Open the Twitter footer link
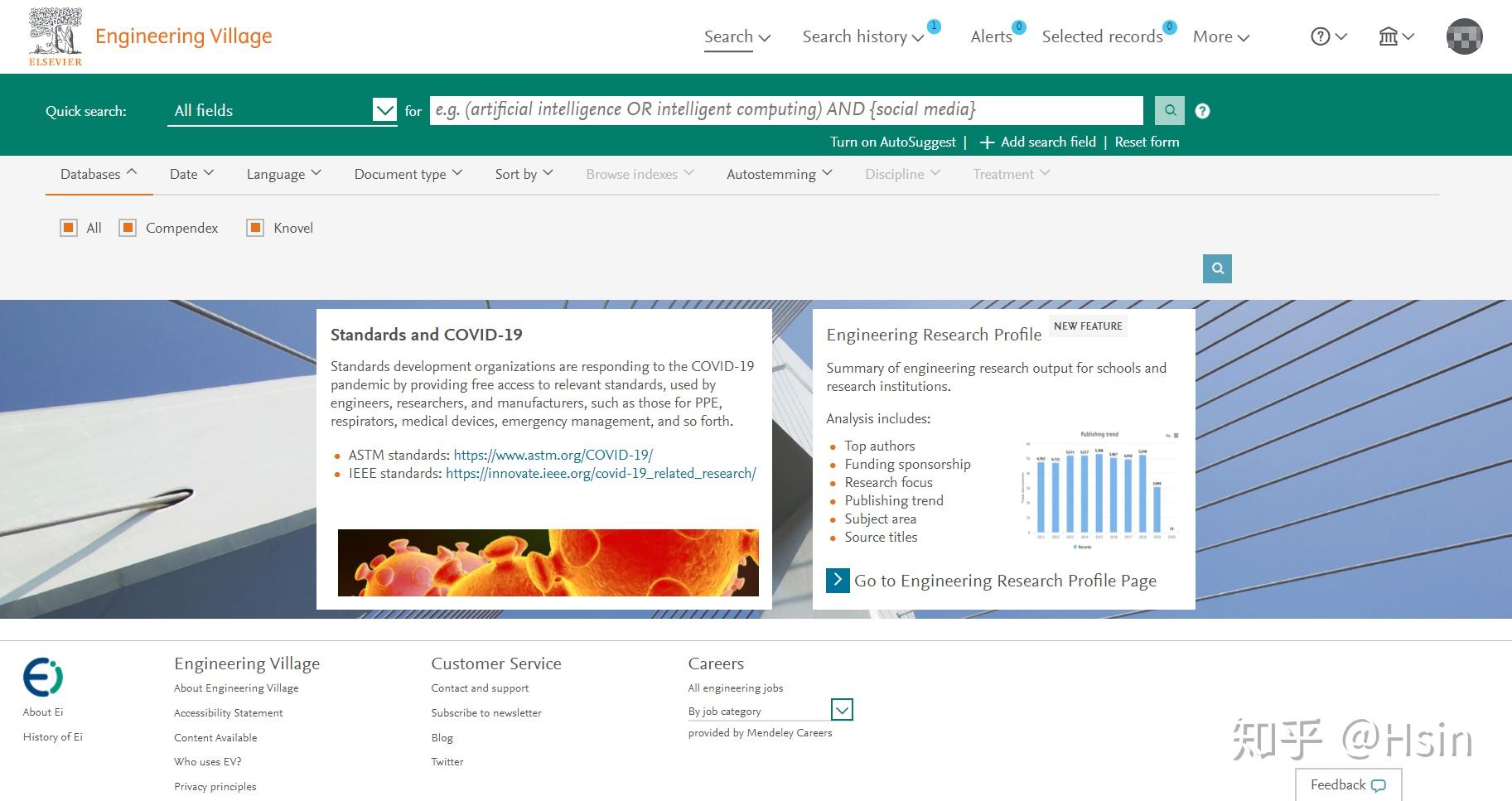Image resolution: width=1512 pixels, height=801 pixels. [447, 762]
